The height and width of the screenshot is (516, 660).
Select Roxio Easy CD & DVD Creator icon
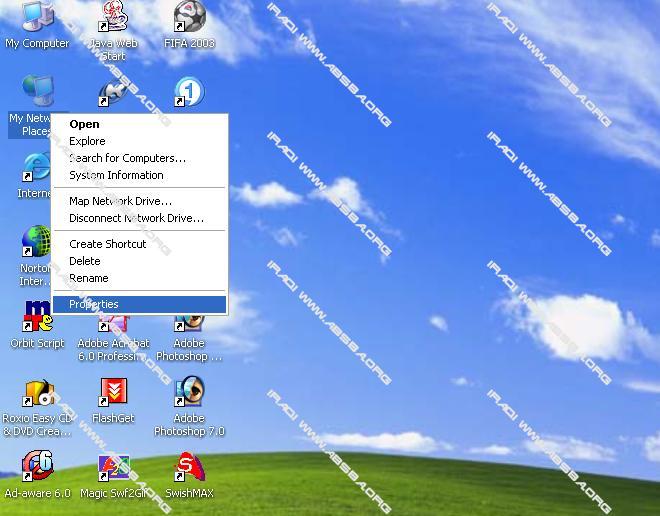coord(39,392)
